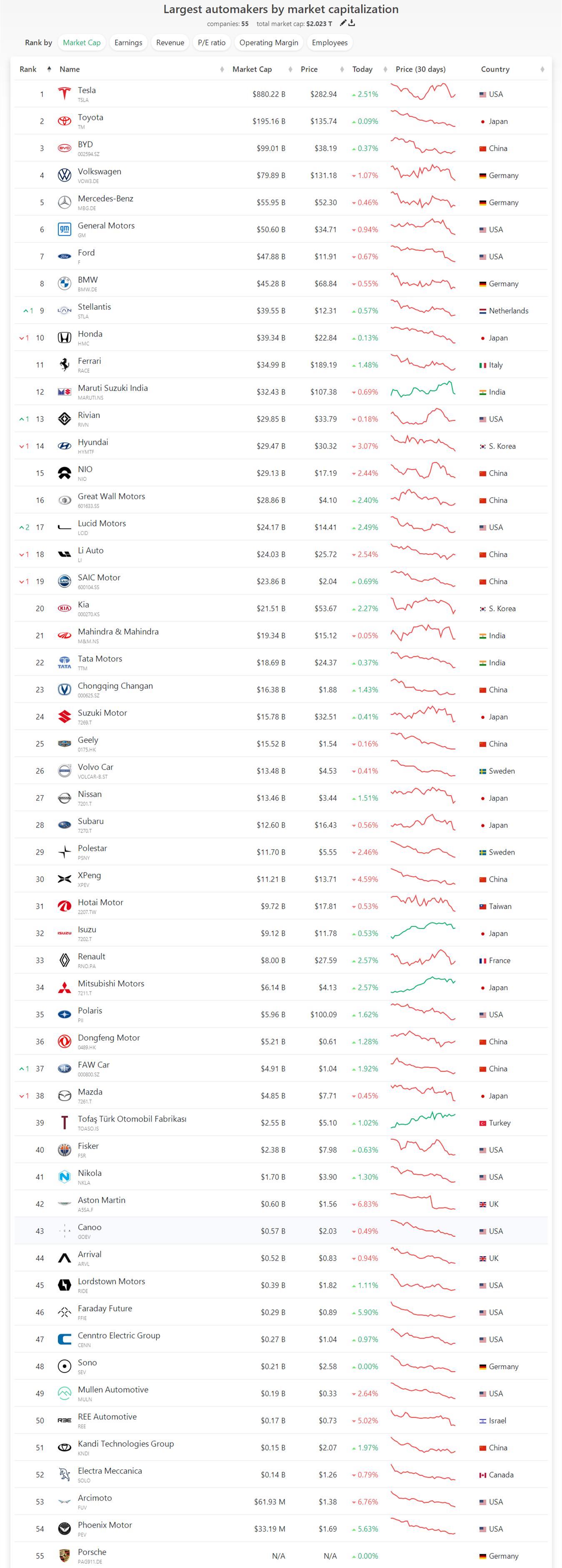The image size is (562, 1568).
Task: Sort by the Country column arrows
Action: pos(542,70)
